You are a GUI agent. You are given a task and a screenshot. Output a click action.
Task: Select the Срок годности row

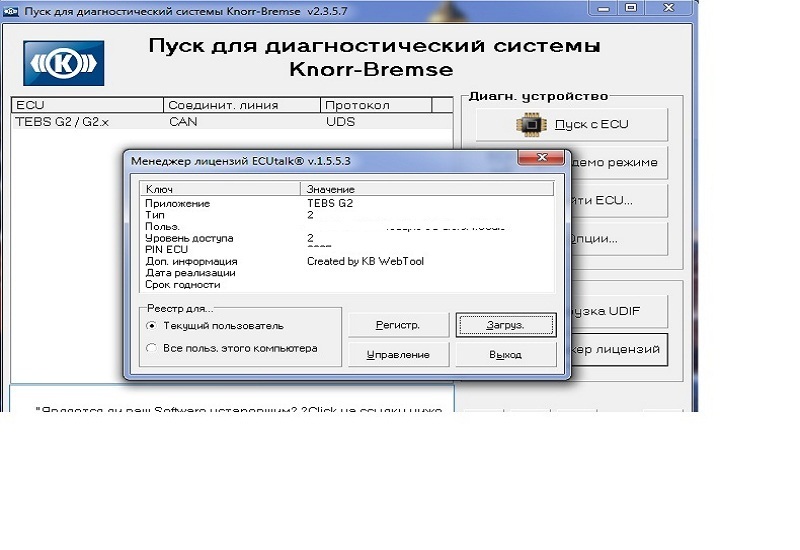347,285
